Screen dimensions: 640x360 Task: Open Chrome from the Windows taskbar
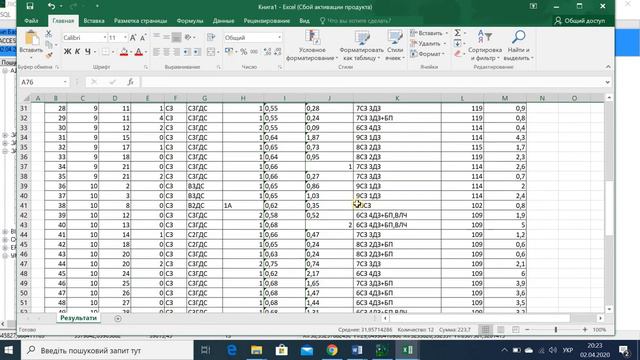pyautogui.click(x=332, y=350)
